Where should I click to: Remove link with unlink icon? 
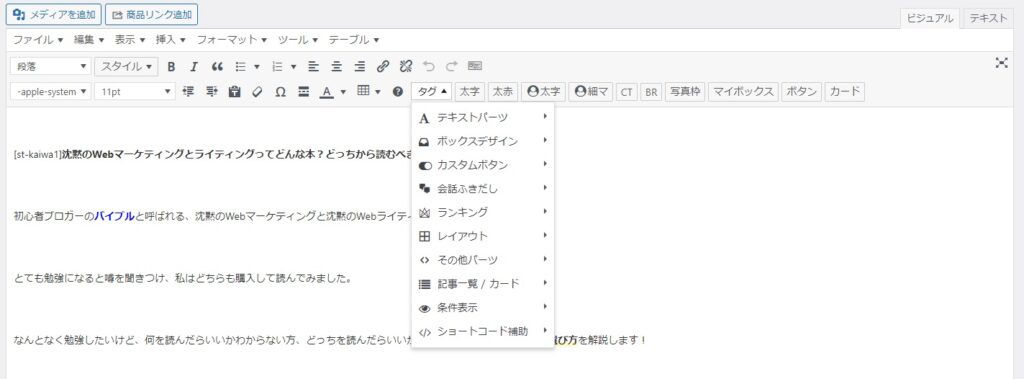406,67
